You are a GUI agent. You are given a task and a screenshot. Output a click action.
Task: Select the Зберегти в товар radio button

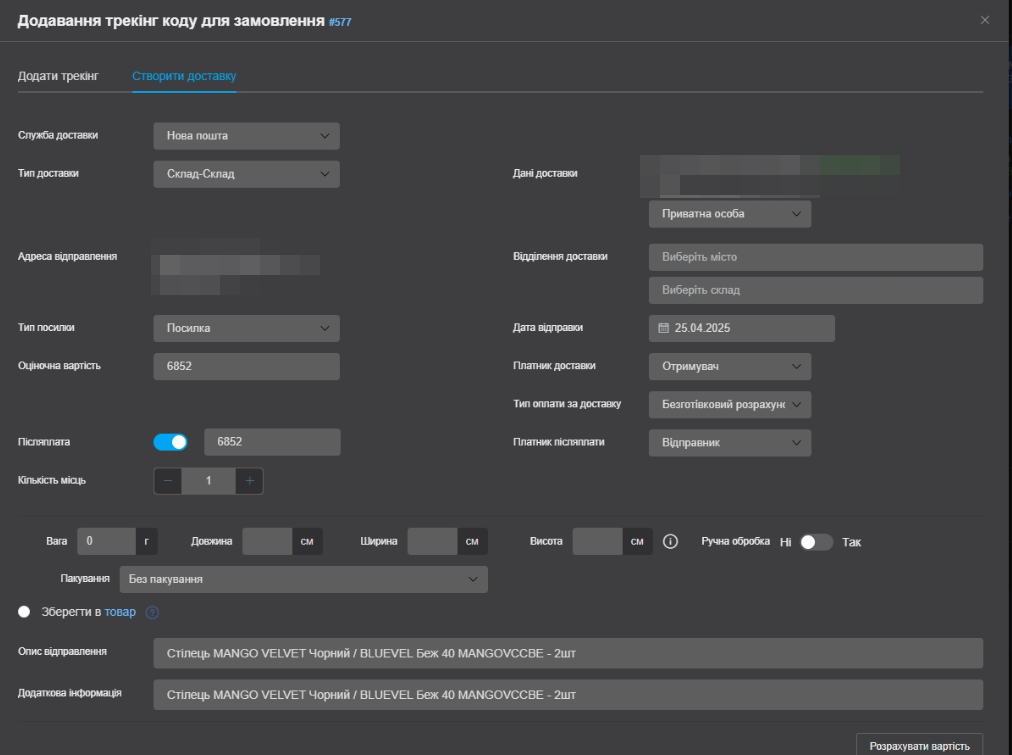[24, 611]
